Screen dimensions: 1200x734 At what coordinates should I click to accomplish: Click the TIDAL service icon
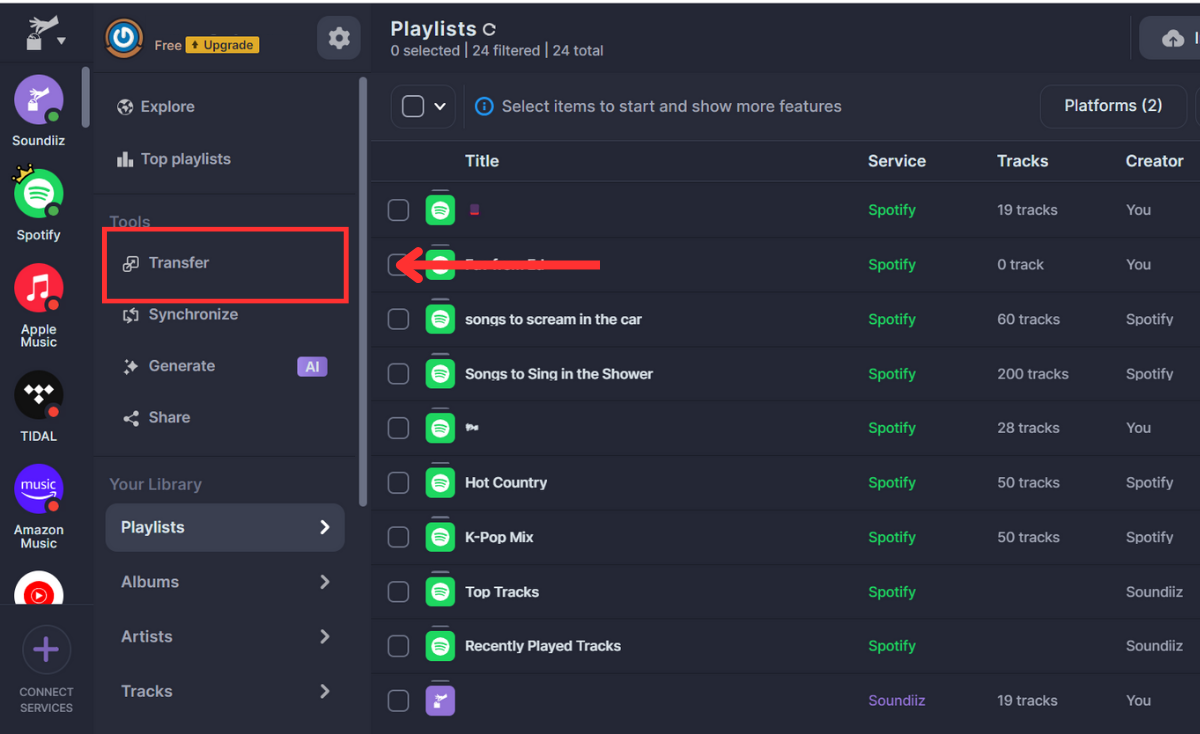click(x=39, y=397)
